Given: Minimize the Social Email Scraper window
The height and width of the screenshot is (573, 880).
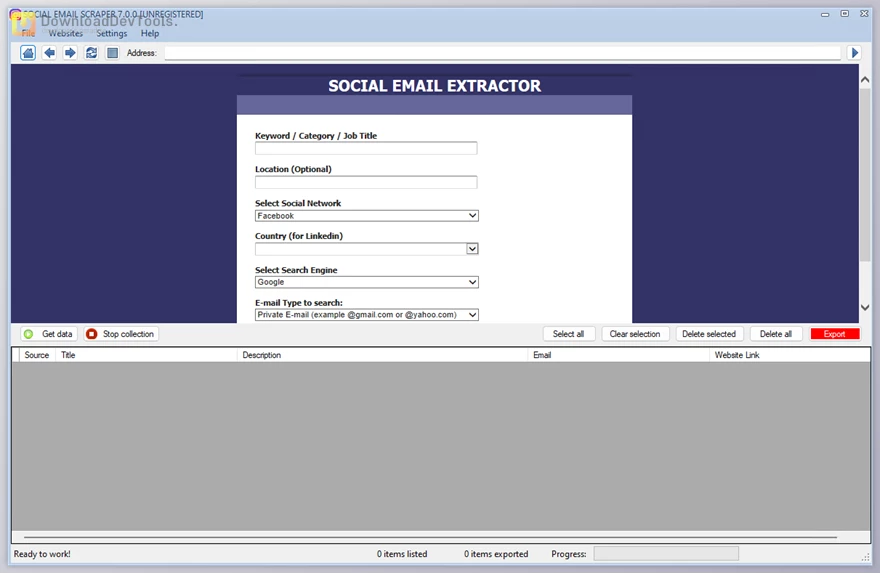Looking at the screenshot, I should [x=825, y=14].
